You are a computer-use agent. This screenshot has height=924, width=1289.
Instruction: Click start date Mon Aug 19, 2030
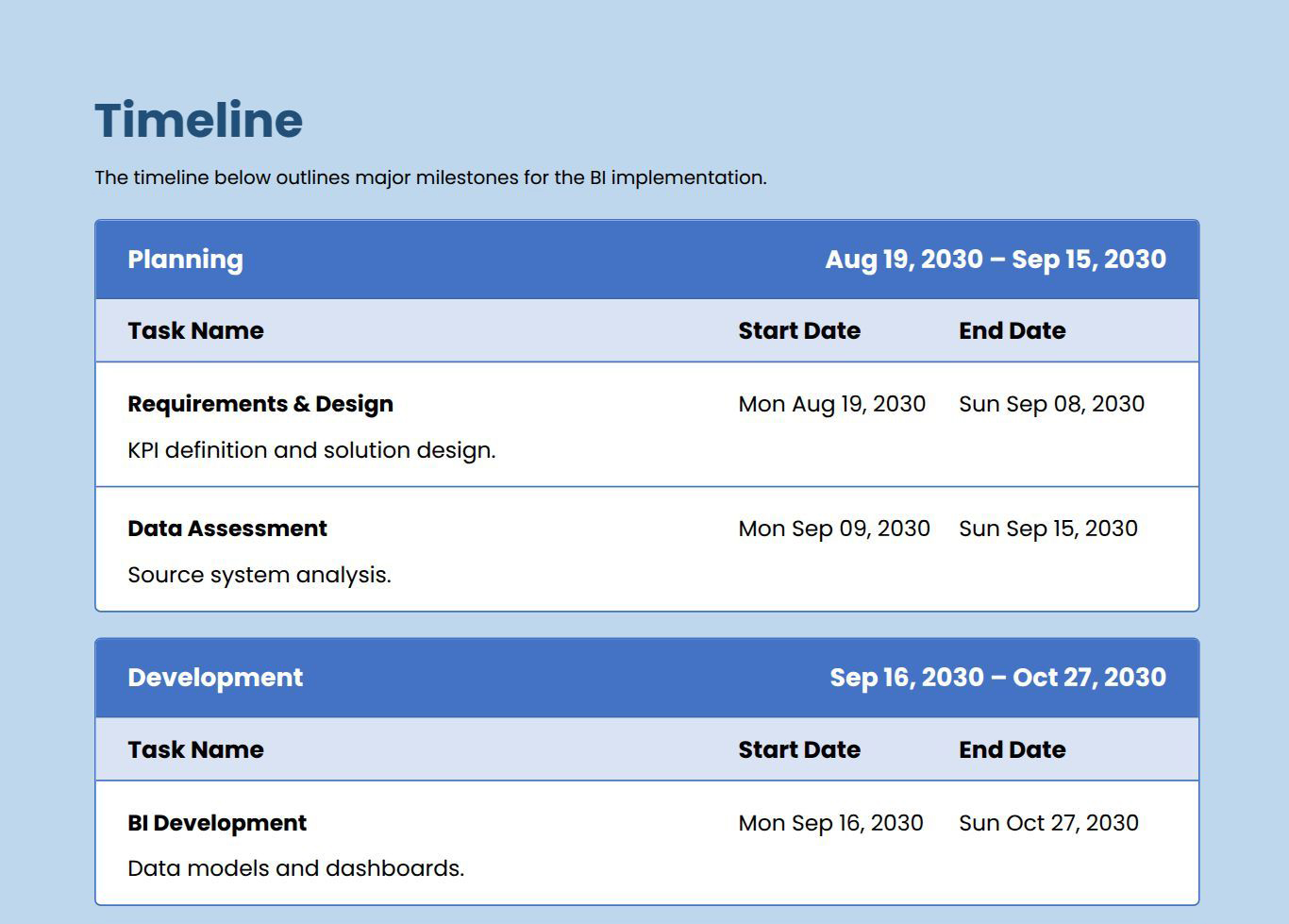[831, 404]
